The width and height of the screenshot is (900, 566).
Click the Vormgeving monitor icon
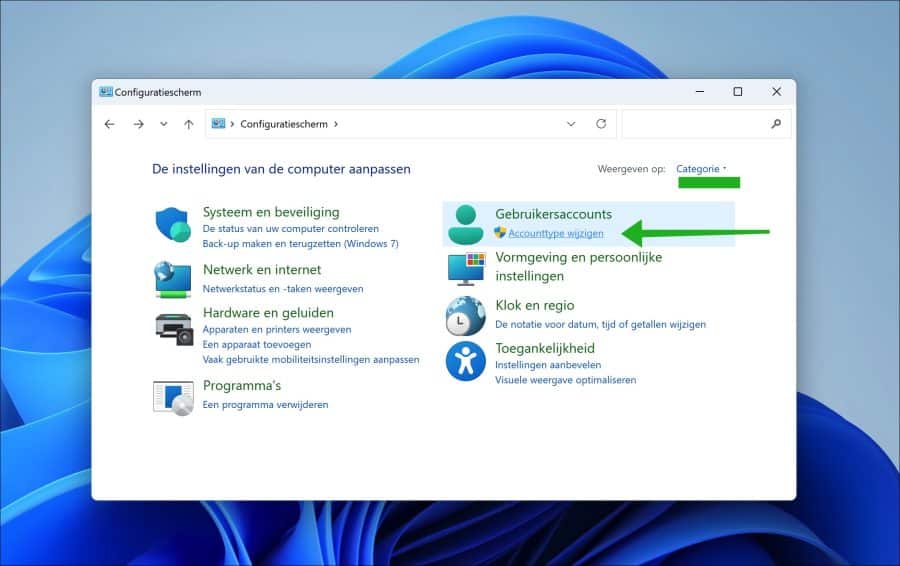click(466, 269)
